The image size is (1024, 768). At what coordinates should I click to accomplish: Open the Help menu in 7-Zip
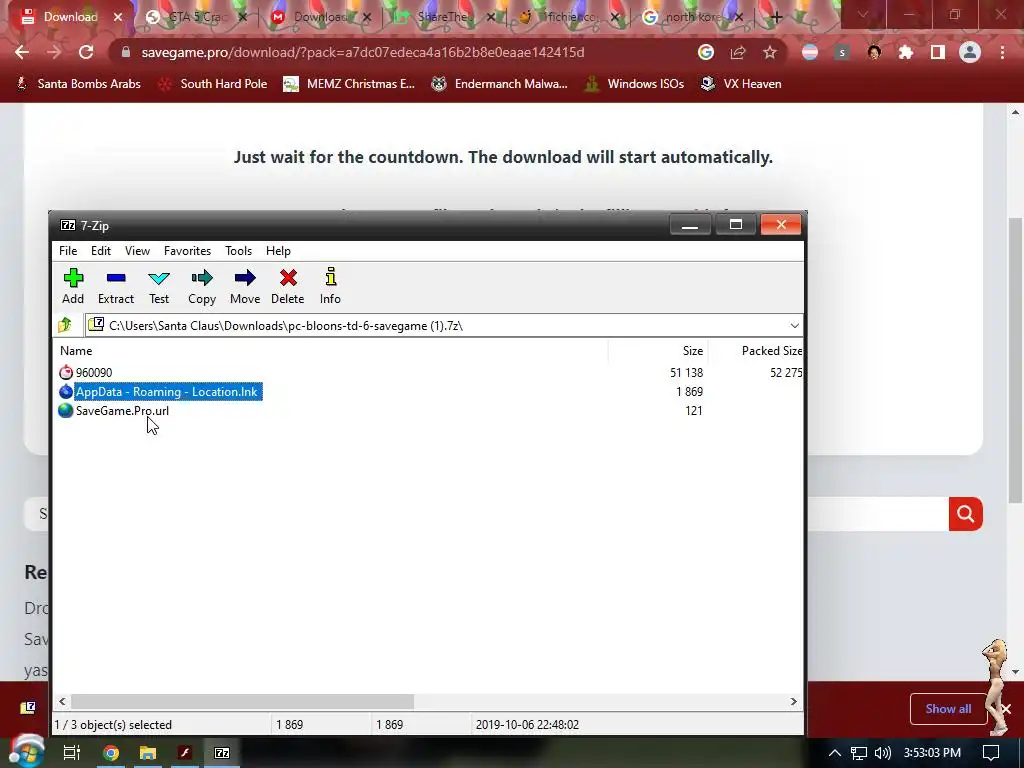coord(278,251)
